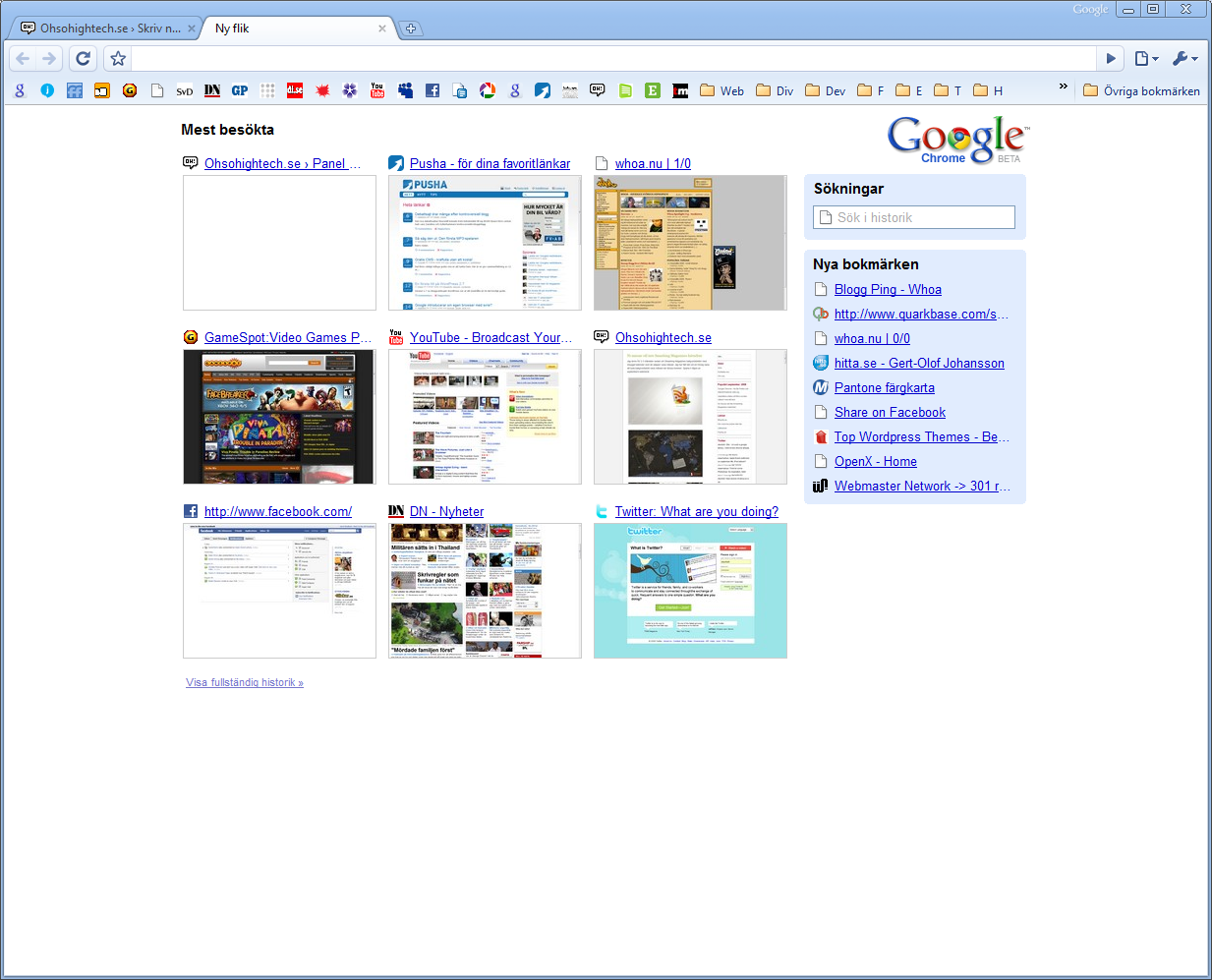Open Pusha - för dina favoritlänkar link
This screenshot has height=980, width=1212.
490,163
